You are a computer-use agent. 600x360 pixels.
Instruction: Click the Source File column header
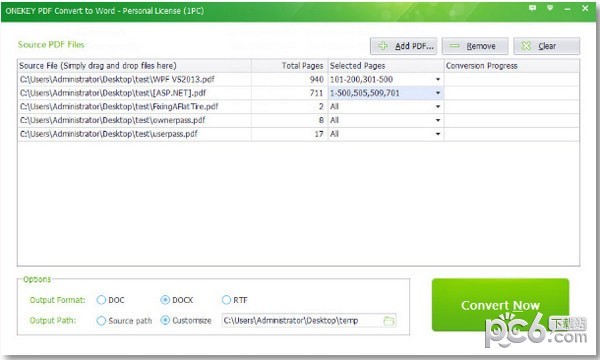pyautogui.click(x=134, y=66)
